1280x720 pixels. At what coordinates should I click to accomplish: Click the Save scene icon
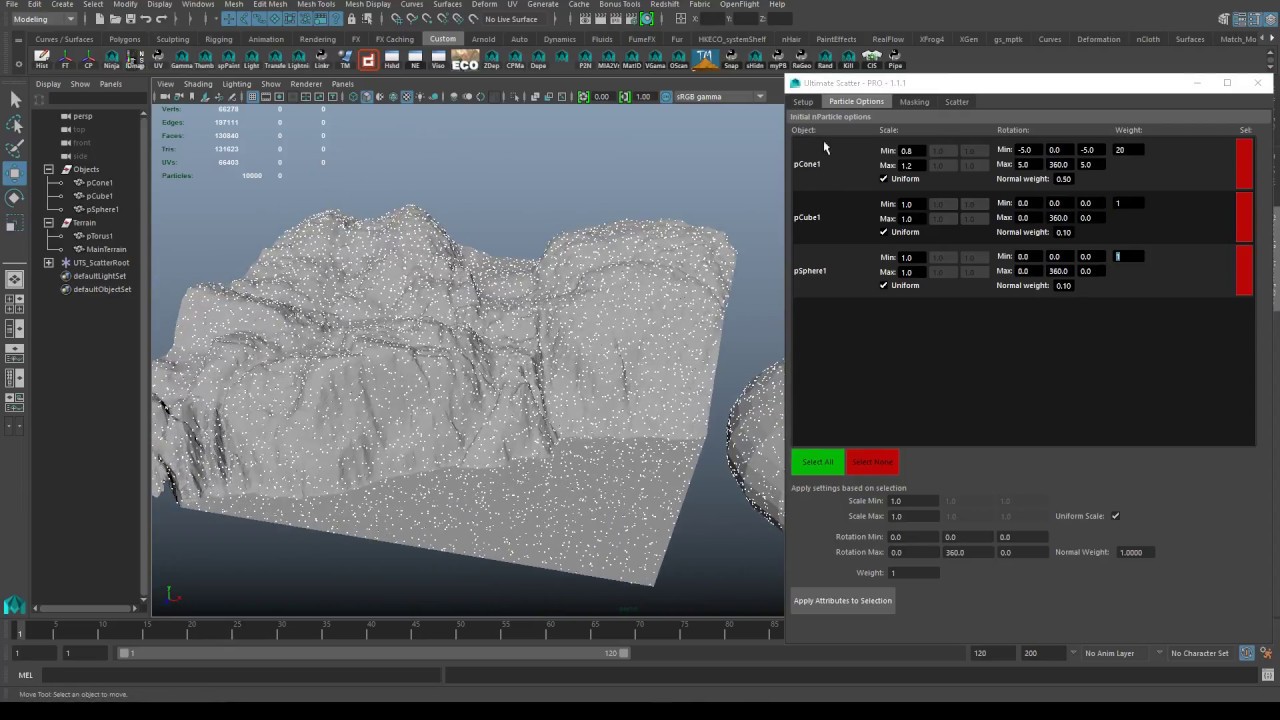[130, 19]
